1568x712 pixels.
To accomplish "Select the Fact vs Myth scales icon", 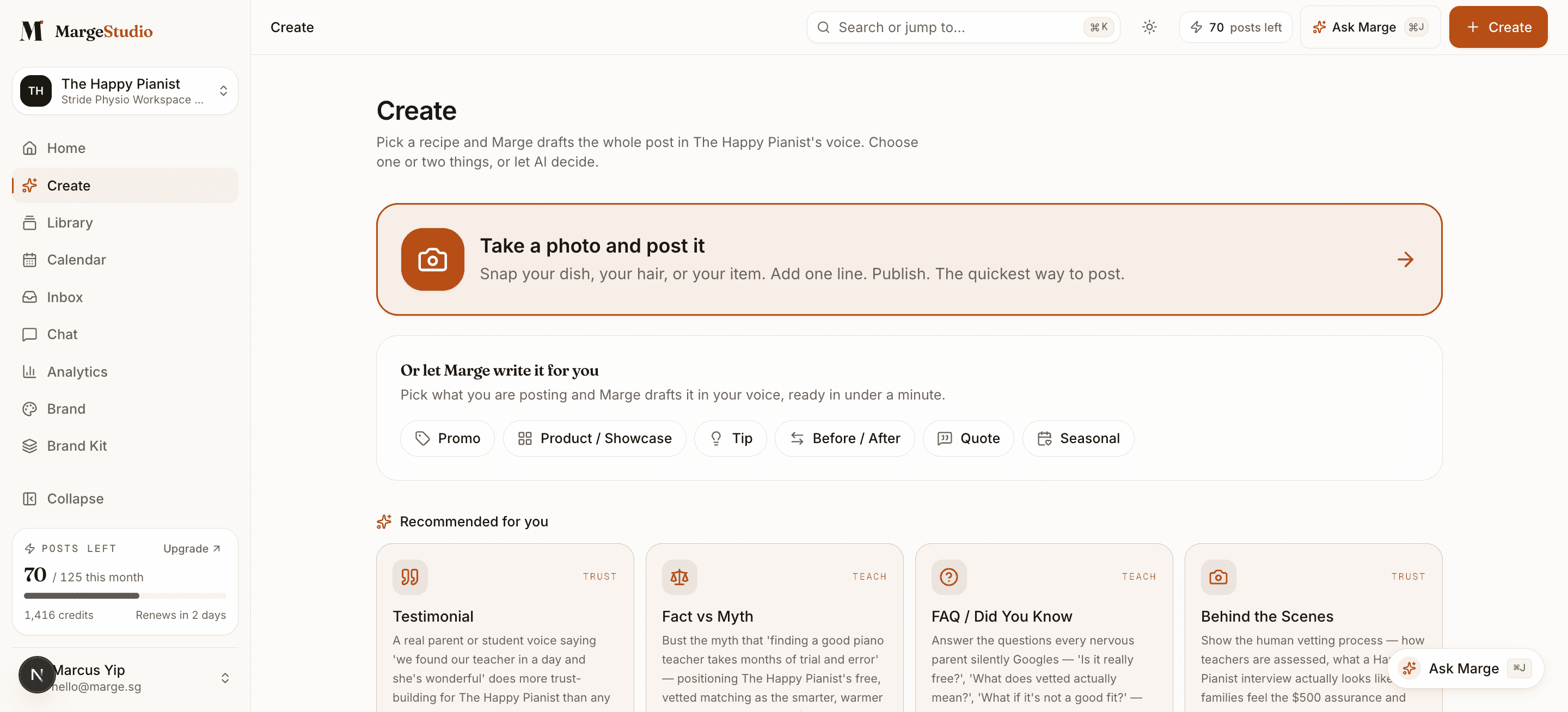I will [679, 576].
